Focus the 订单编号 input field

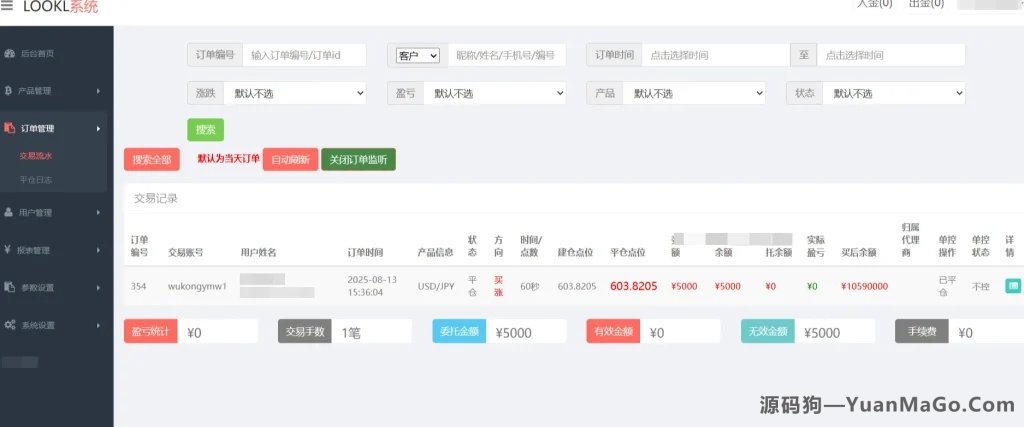click(x=304, y=55)
